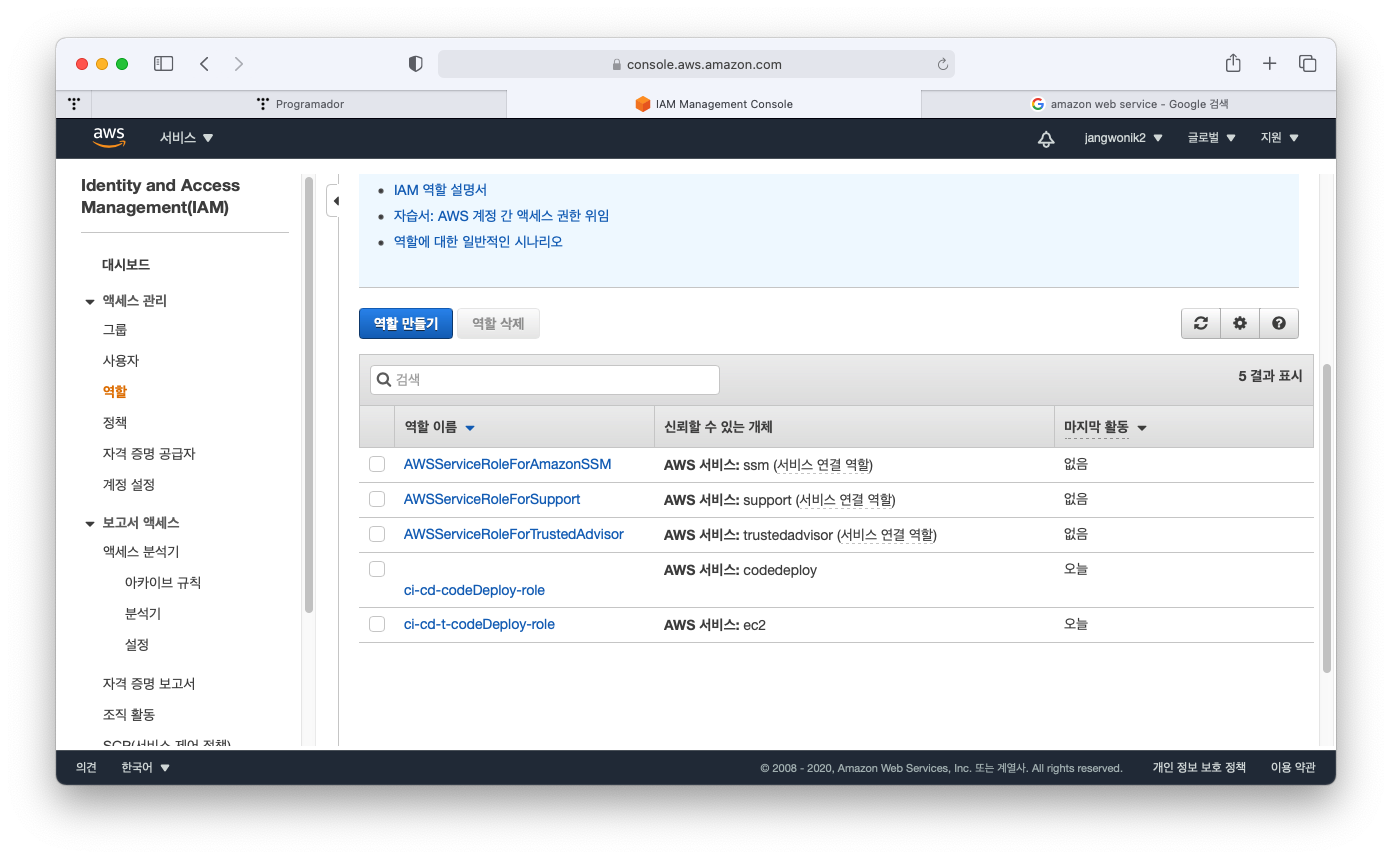
Task: Open the AWSServiceRoleForAmazonSSM role link
Action: pos(507,464)
